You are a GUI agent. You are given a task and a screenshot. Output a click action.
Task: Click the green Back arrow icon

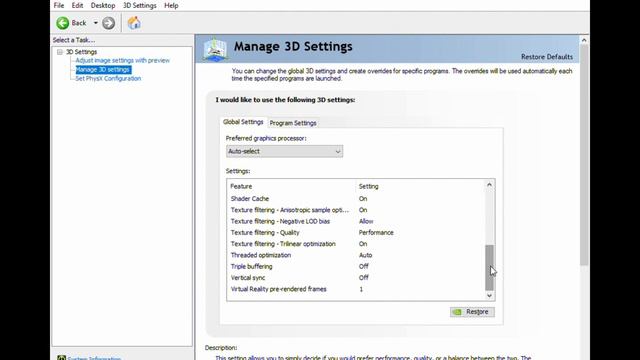[x=62, y=23]
